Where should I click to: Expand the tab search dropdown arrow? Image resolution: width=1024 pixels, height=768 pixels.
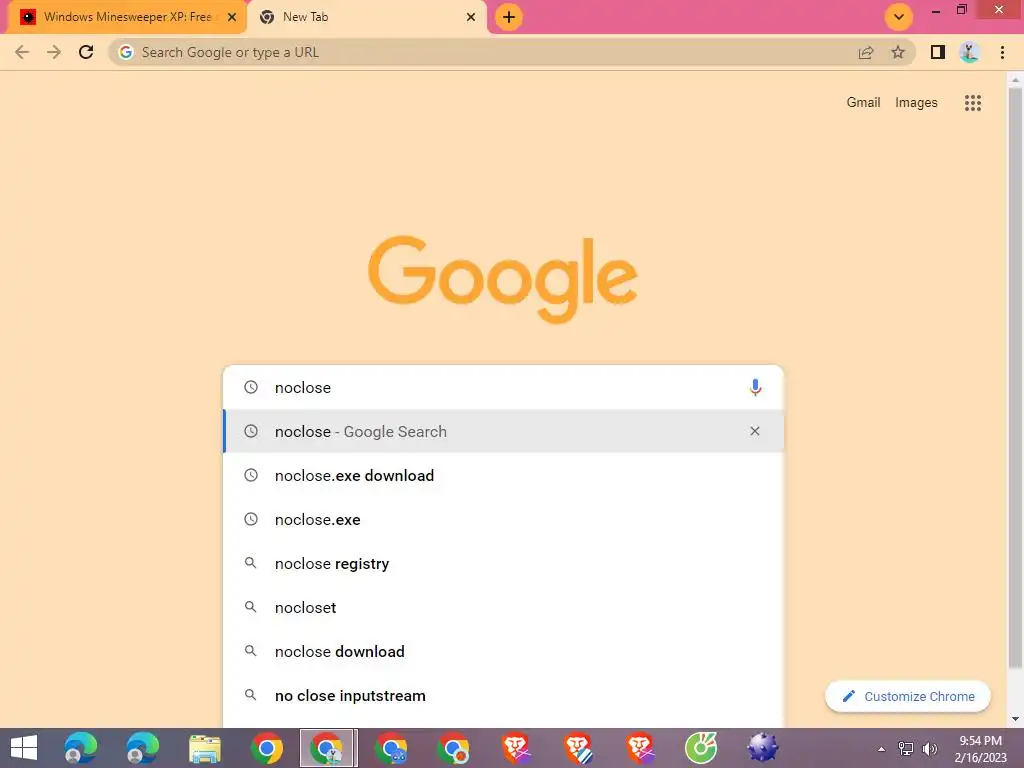pyautogui.click(x=899, y=17)
